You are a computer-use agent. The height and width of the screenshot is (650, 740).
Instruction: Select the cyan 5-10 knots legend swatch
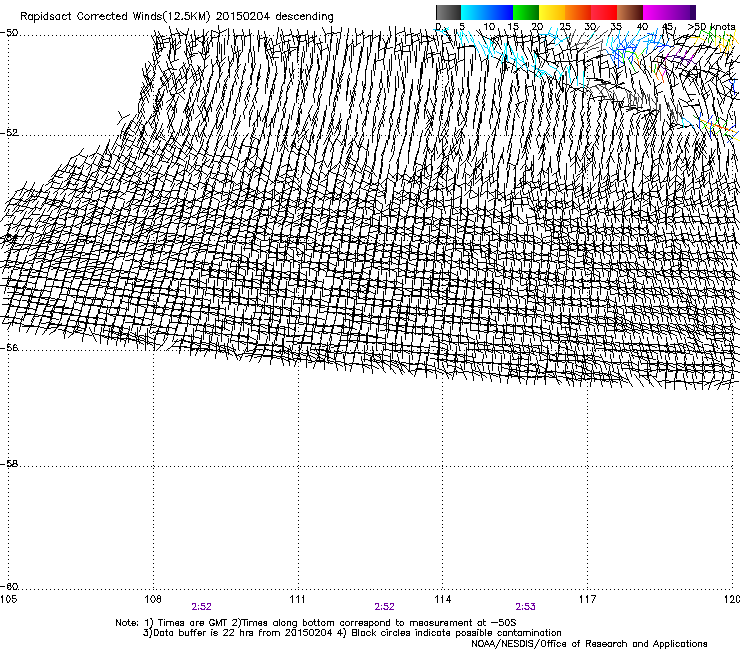point(474,12)
